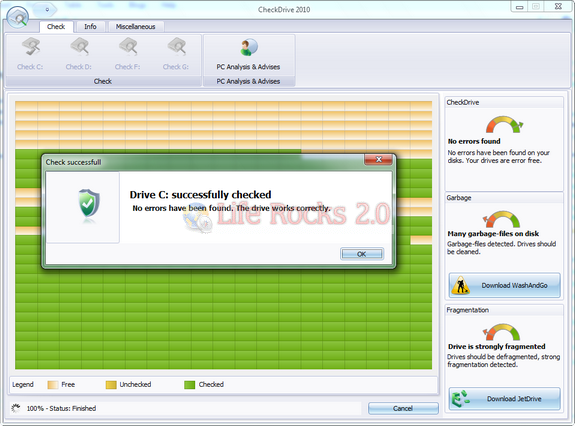Screen dimensions: 575x426
Task: Switch to the Info tab
Action: [90, 26]
